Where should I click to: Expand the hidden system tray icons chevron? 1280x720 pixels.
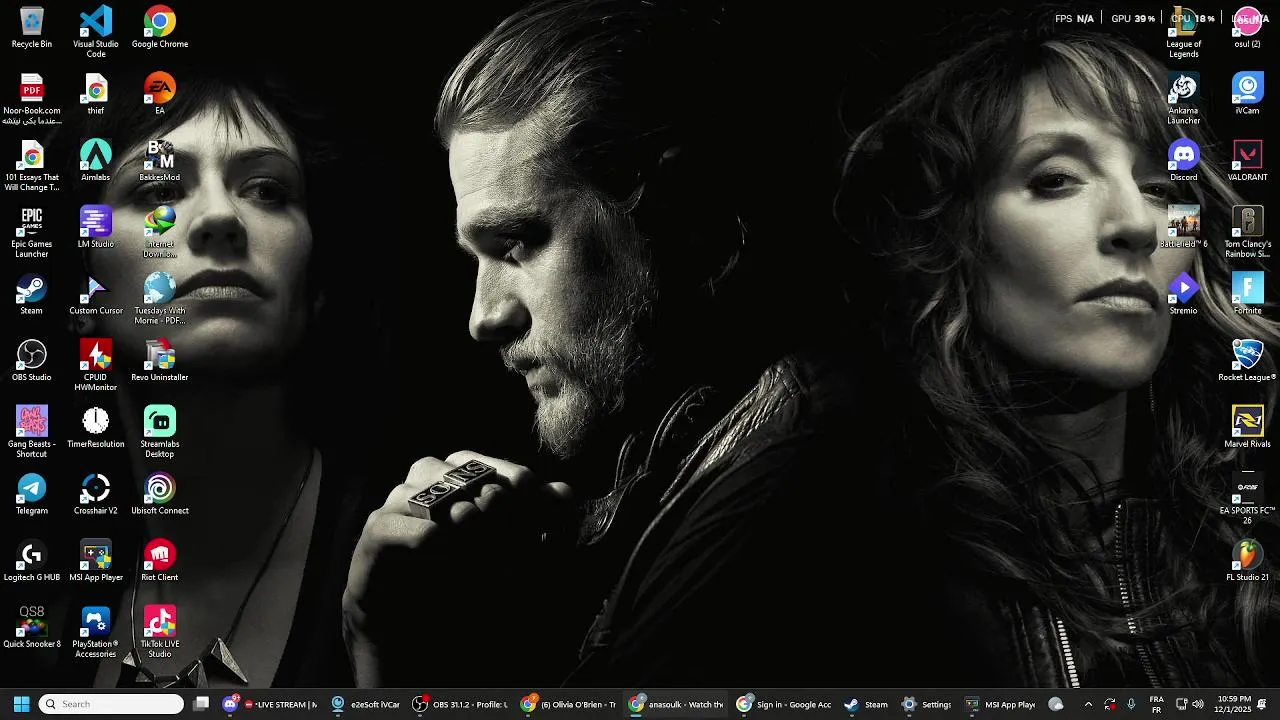tap(1088, 704)
